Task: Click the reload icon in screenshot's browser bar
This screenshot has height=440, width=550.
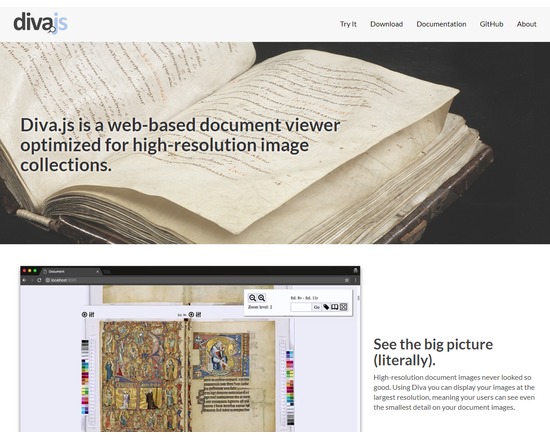Action: pos(39,280)
